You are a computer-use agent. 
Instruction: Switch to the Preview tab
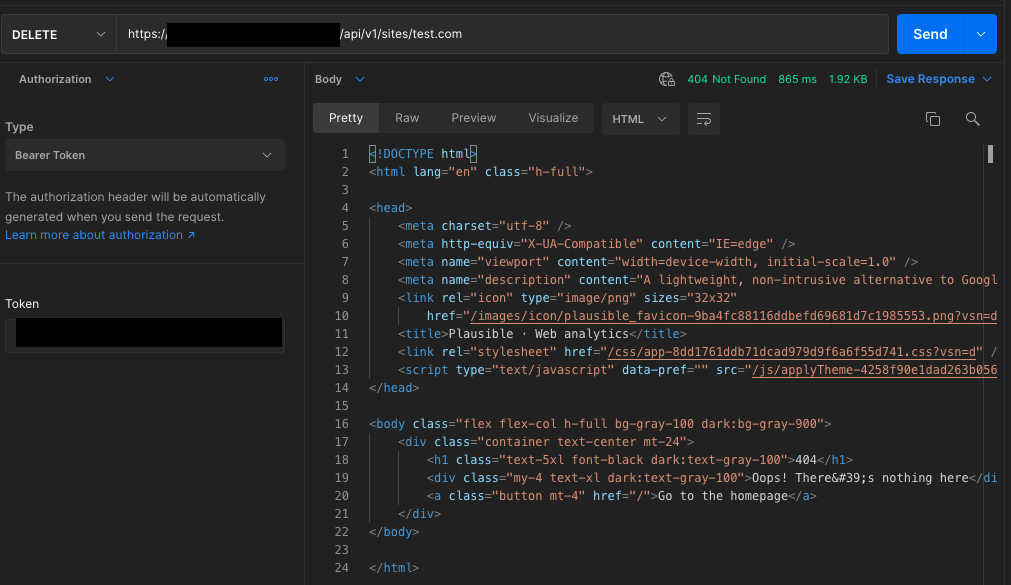point(473,118)
